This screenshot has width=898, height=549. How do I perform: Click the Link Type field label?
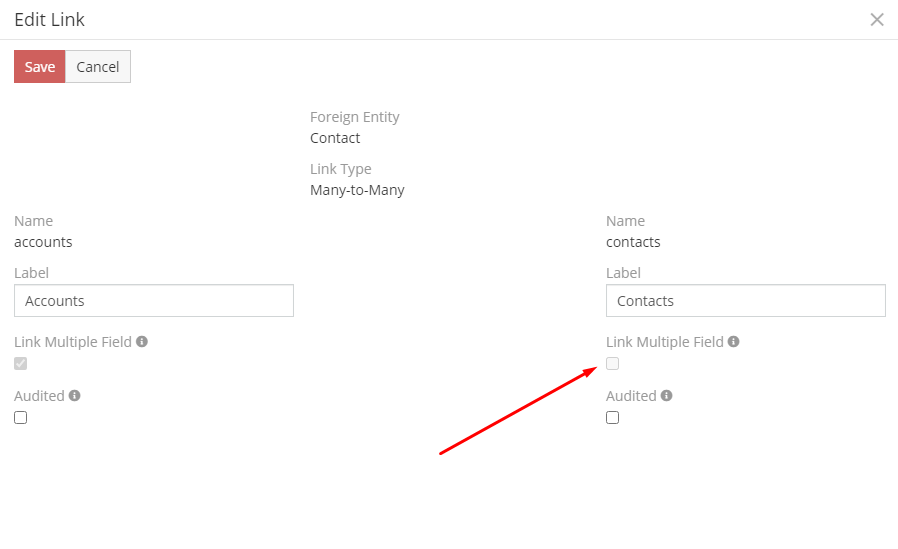[x=341, y=169]
